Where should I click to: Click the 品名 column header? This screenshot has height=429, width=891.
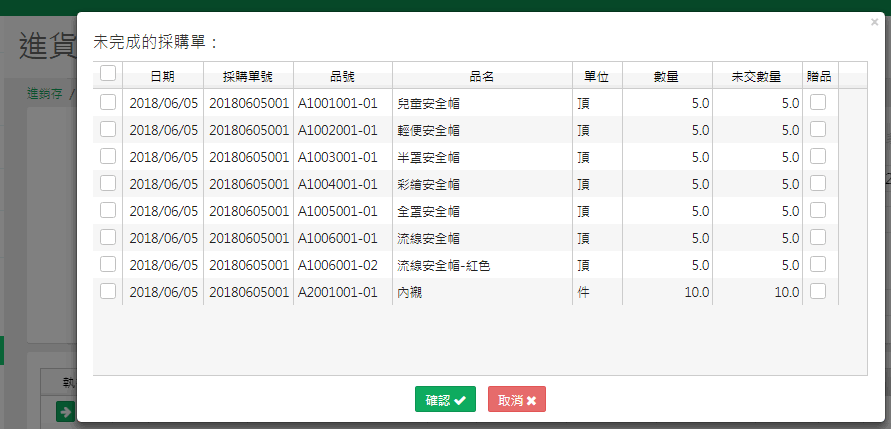tap(482, 77)
